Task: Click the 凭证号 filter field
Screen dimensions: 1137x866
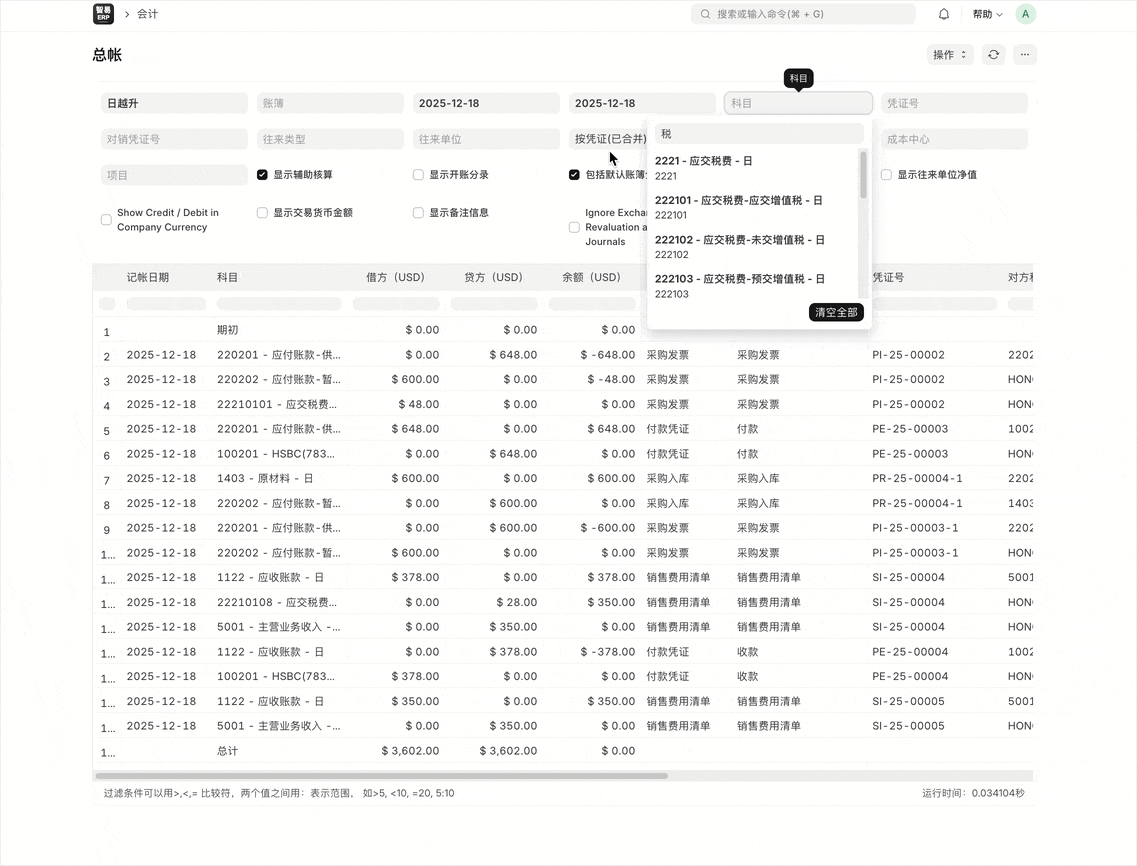Action: (x=953, y=103)
